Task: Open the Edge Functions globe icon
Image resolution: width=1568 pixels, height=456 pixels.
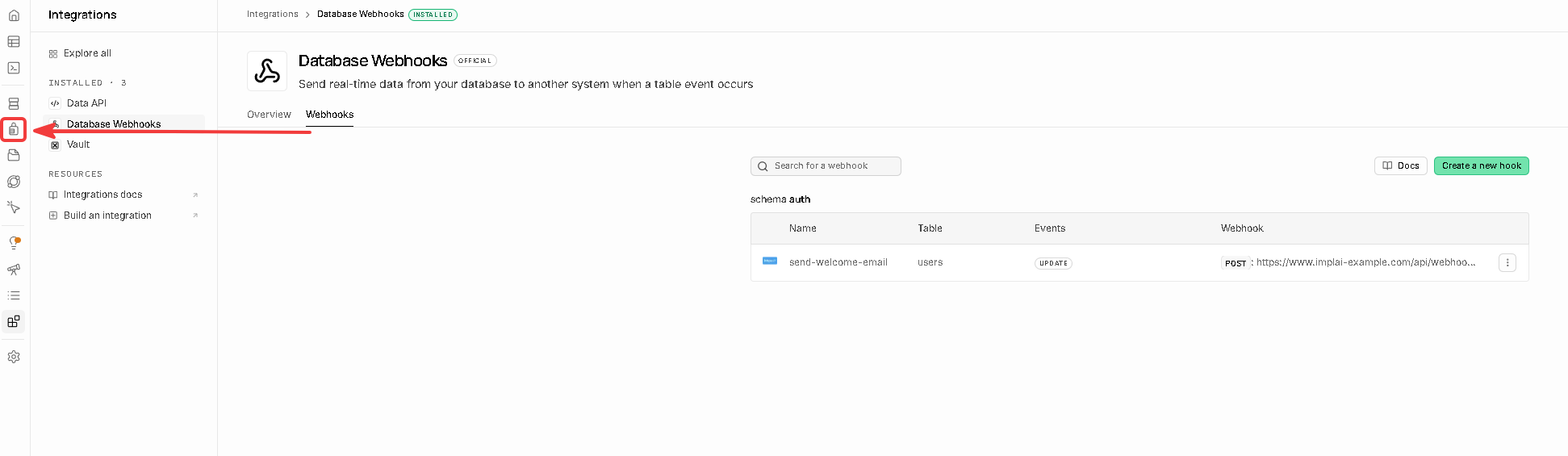Action: [14, 182]
